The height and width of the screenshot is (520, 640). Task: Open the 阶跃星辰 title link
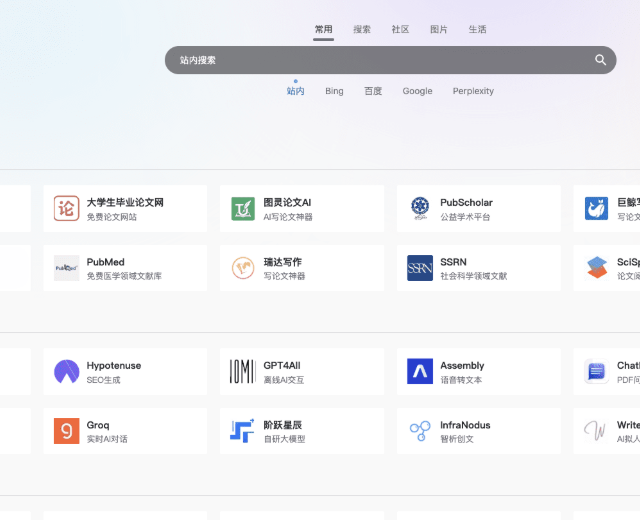click(x=282, y=425)
